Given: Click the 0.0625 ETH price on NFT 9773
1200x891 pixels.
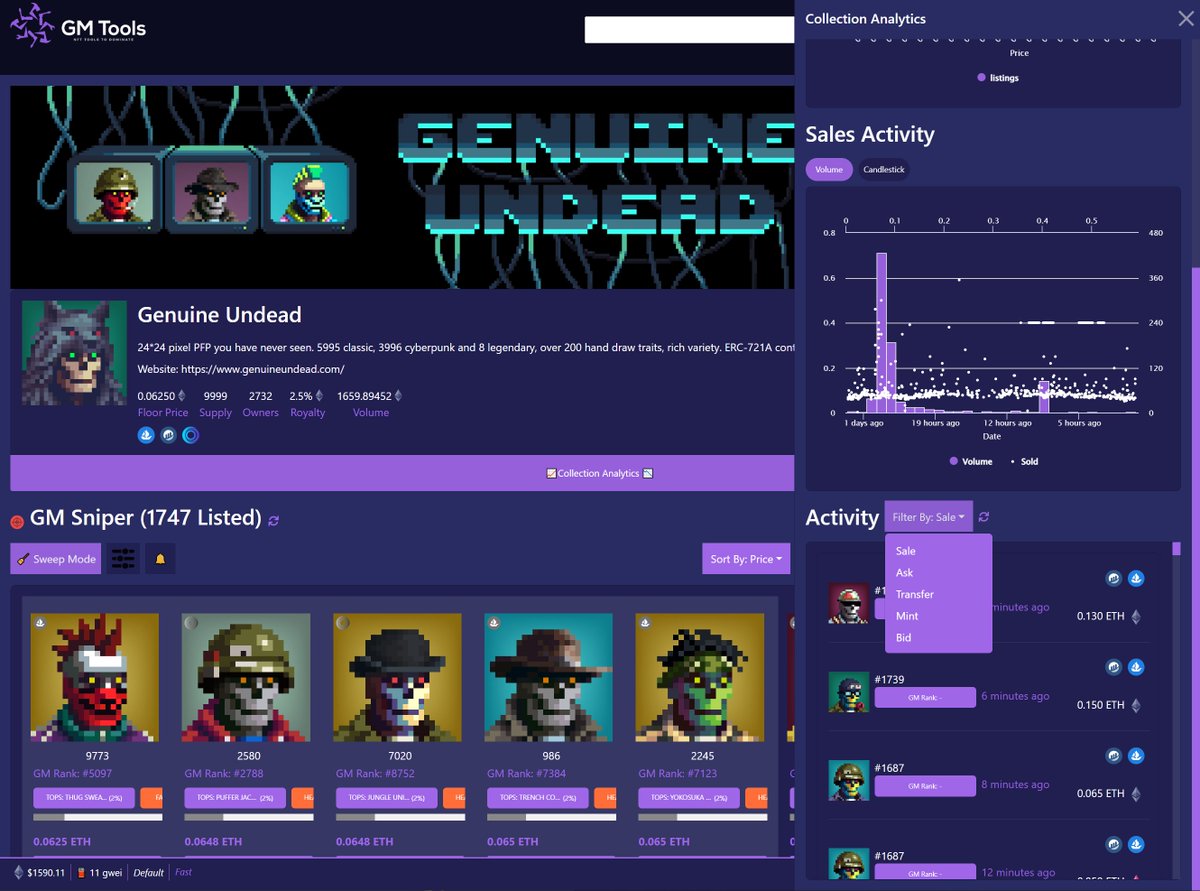Looking at the screenshot, I should 62,841.
